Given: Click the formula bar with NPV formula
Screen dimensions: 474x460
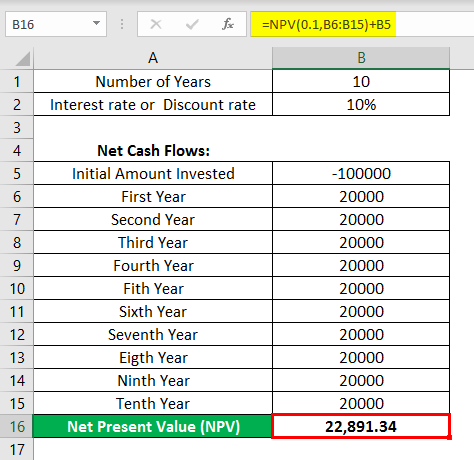Looking at the screenshot, I should [362, 24].
